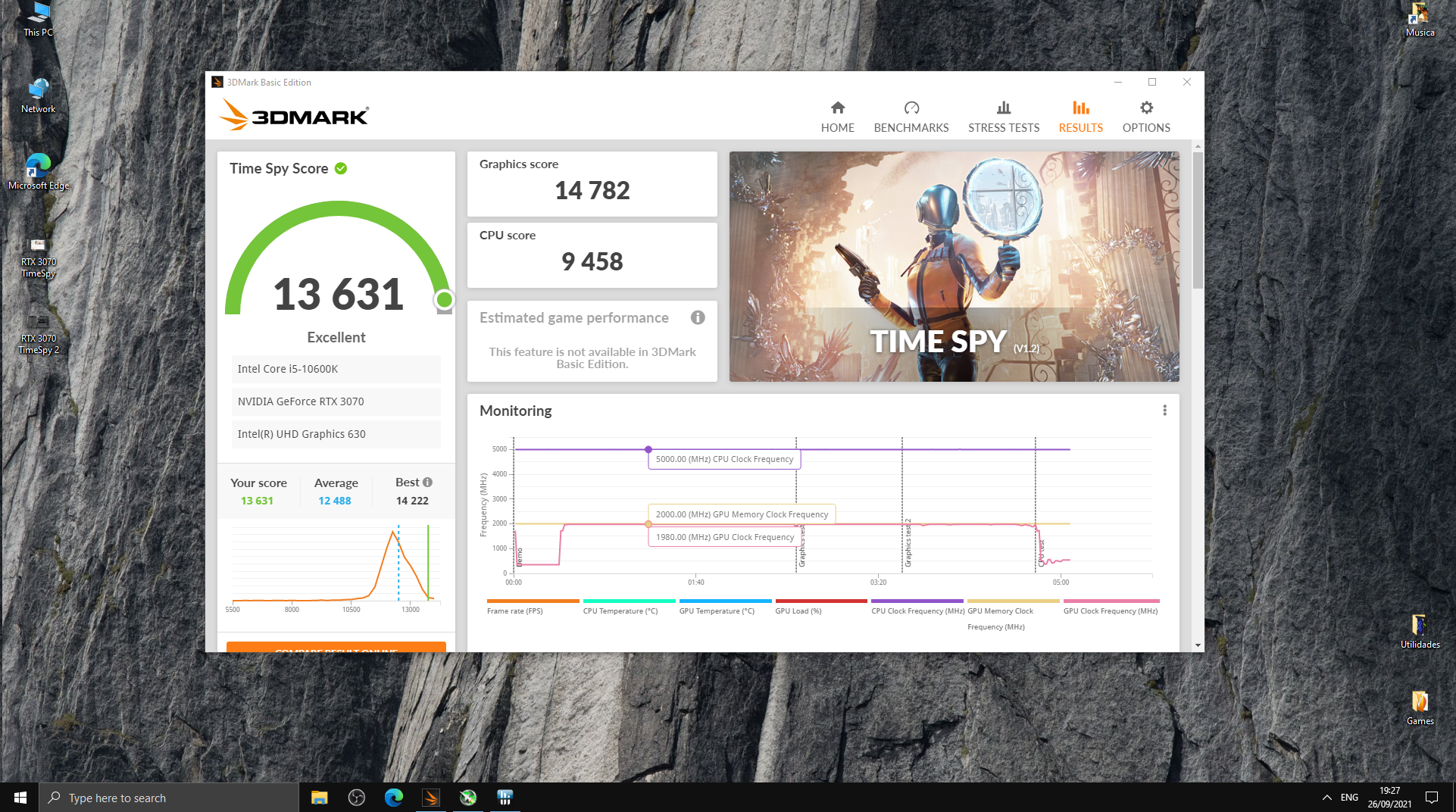
Task: Click the blue app icon after Xbox on taskbar
Action: point(505,798)
